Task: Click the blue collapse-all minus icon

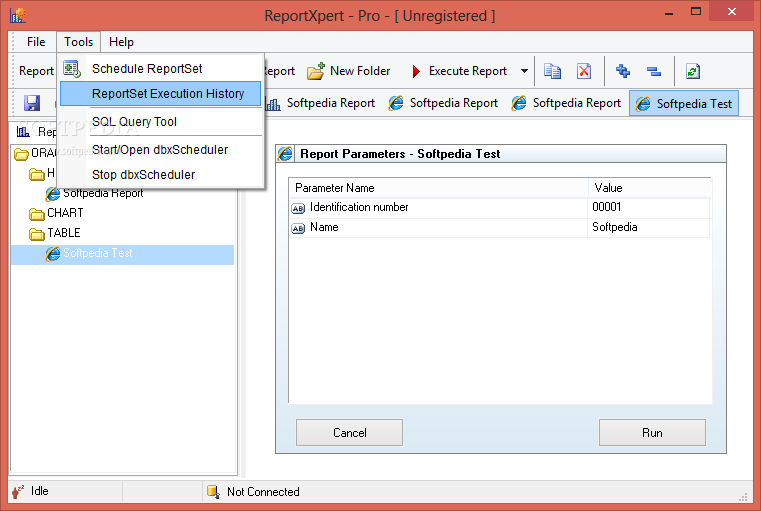Action: [x=654, y=71]
